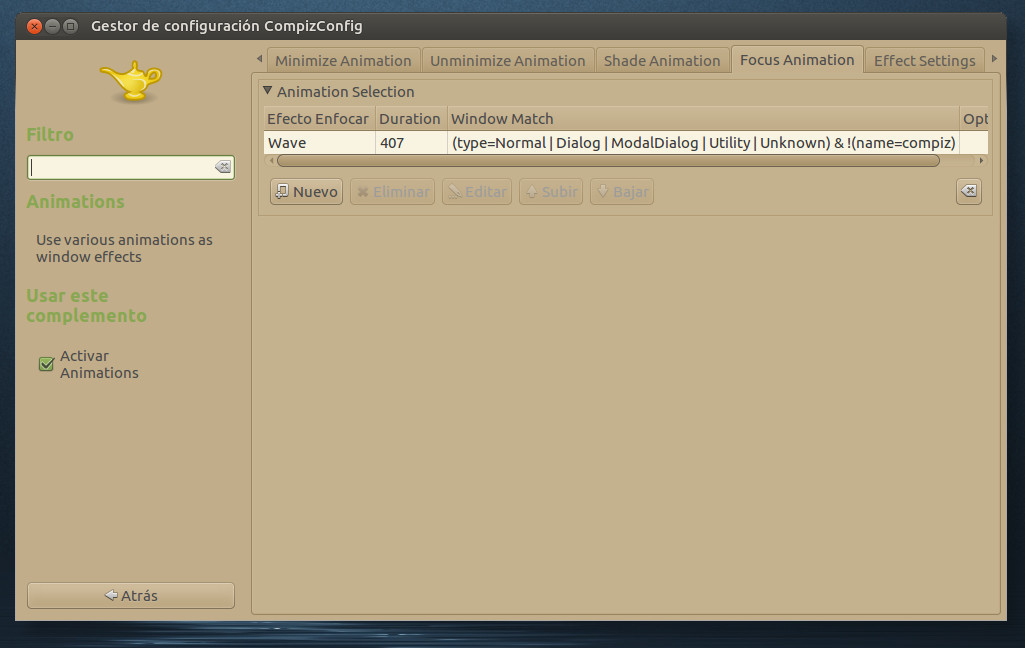Click the Window Match column header
This screenshot has height=648, width=1025.
[x=703, y=119]
